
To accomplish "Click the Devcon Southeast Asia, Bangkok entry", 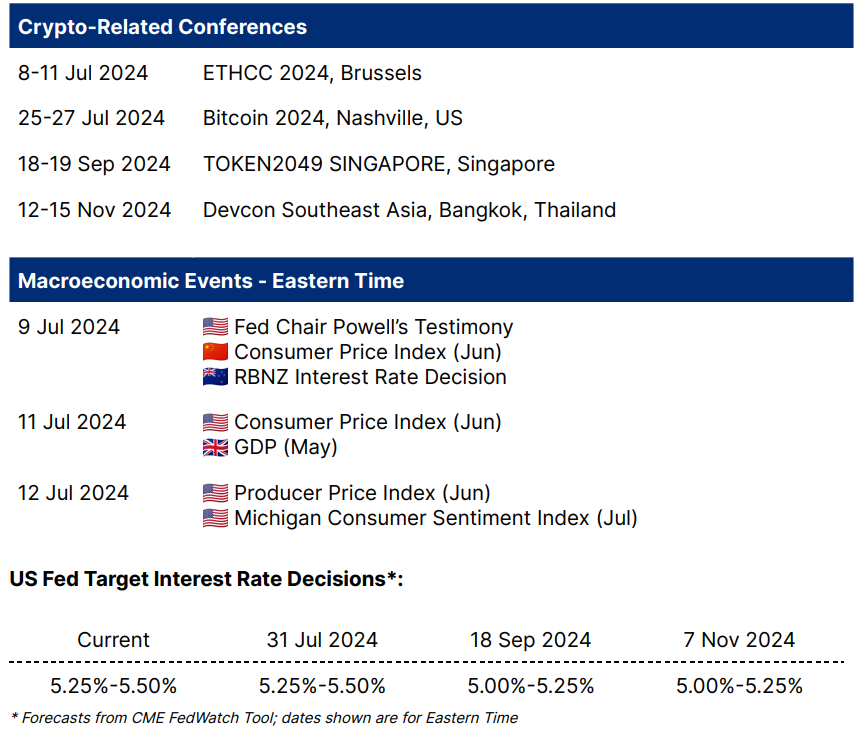I will [x=409, y=210].
